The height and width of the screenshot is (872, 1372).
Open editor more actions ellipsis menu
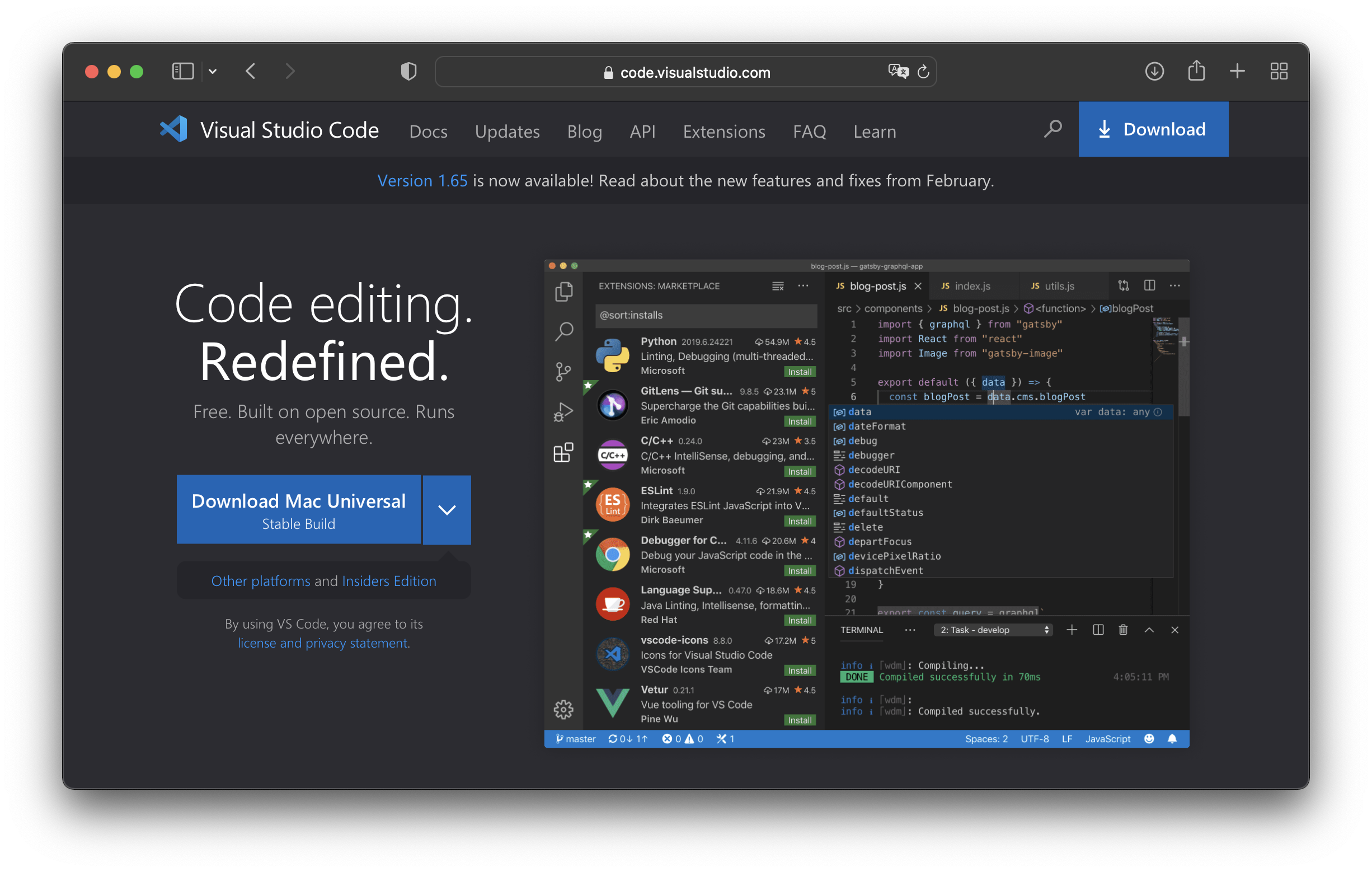pos(1174,285)
